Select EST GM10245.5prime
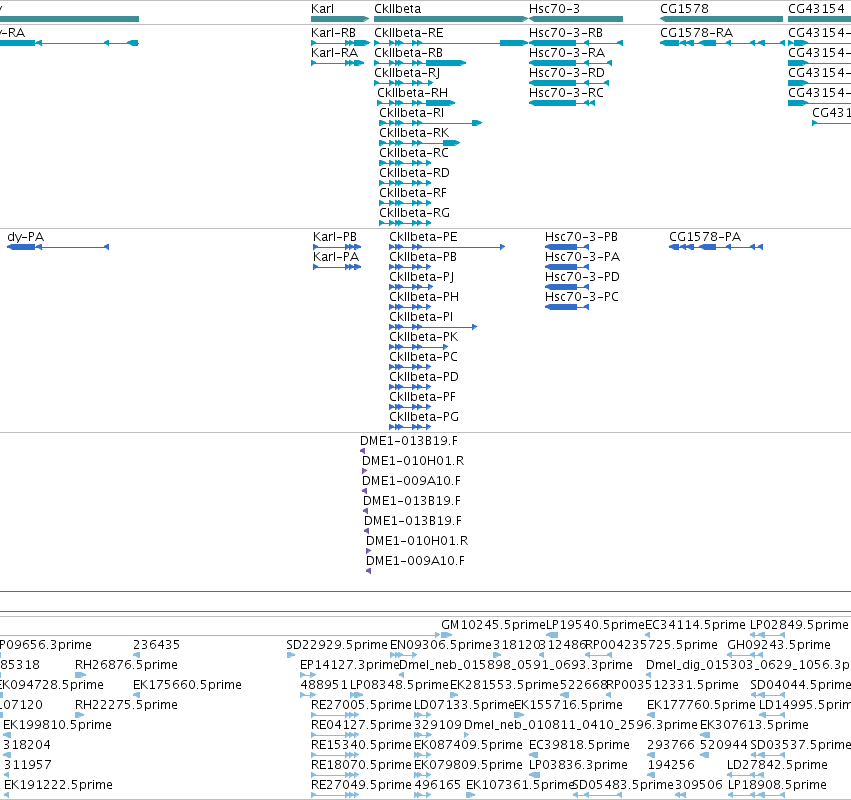This screenshot has height=800, width=851. [x=493, y=625]
